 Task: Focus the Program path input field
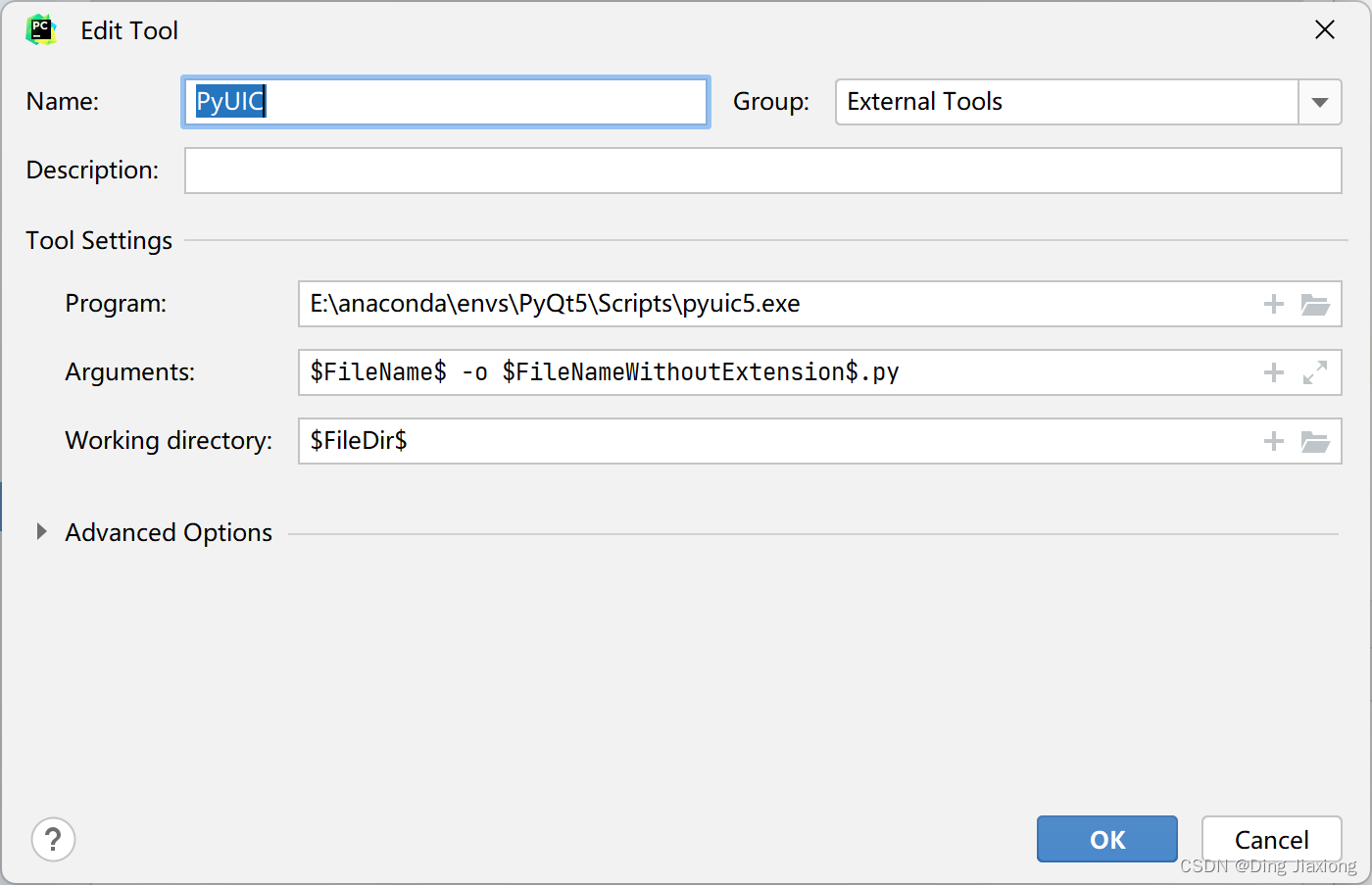point(774,304)
